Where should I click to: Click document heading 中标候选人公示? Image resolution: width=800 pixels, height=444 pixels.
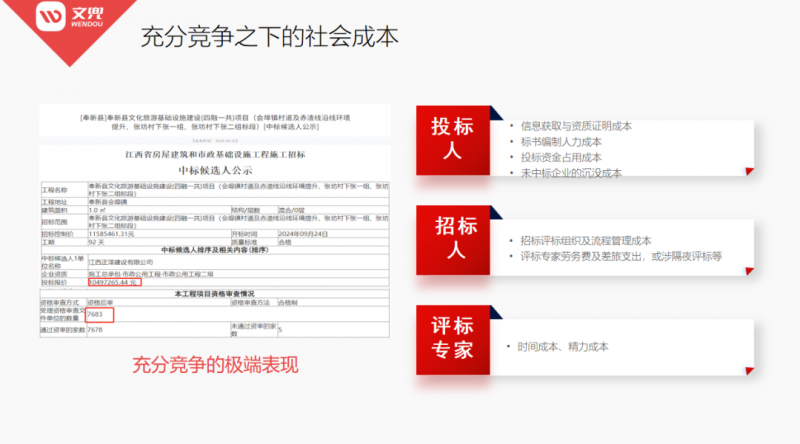point(215,170)
